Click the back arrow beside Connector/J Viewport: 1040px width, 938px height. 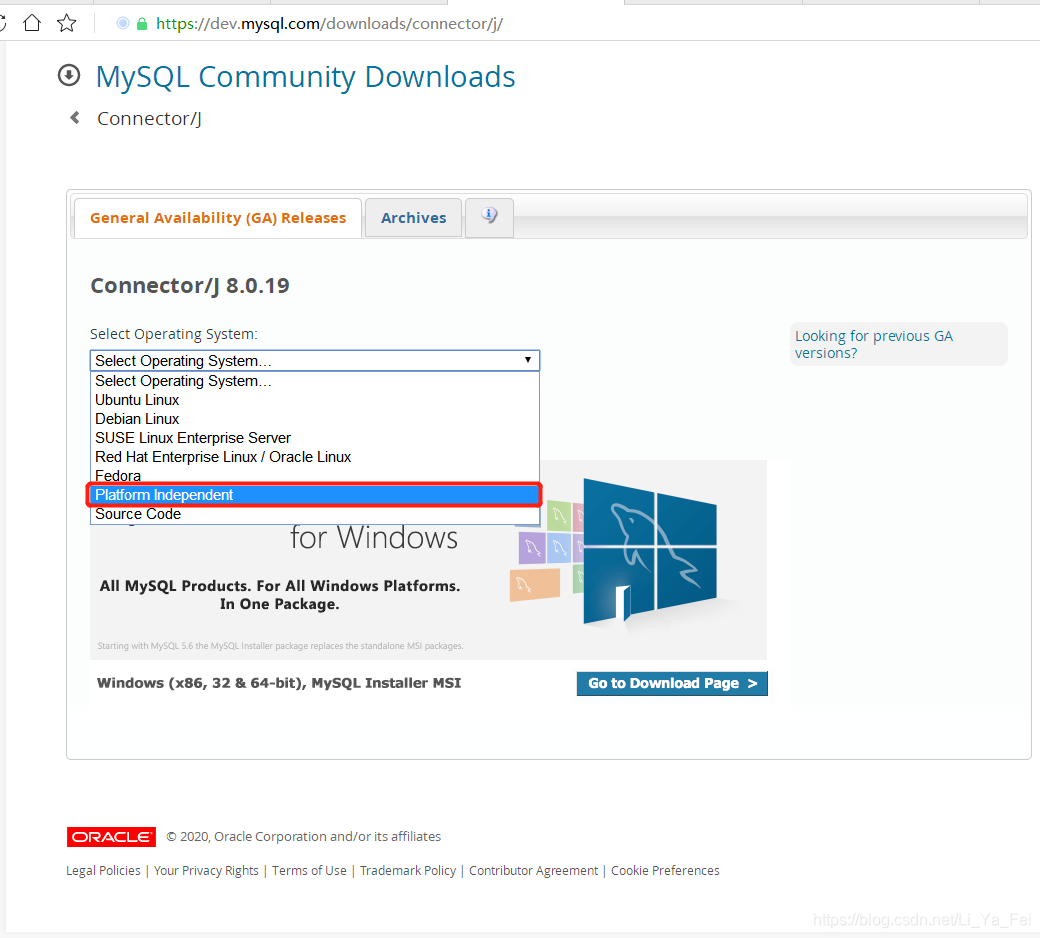coord(75,117)
